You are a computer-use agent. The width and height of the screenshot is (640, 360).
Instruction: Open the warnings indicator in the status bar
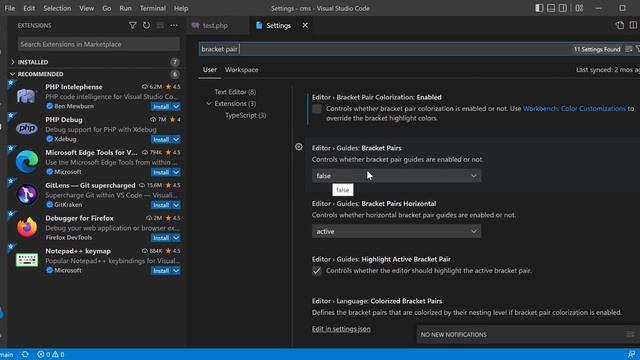58,354
